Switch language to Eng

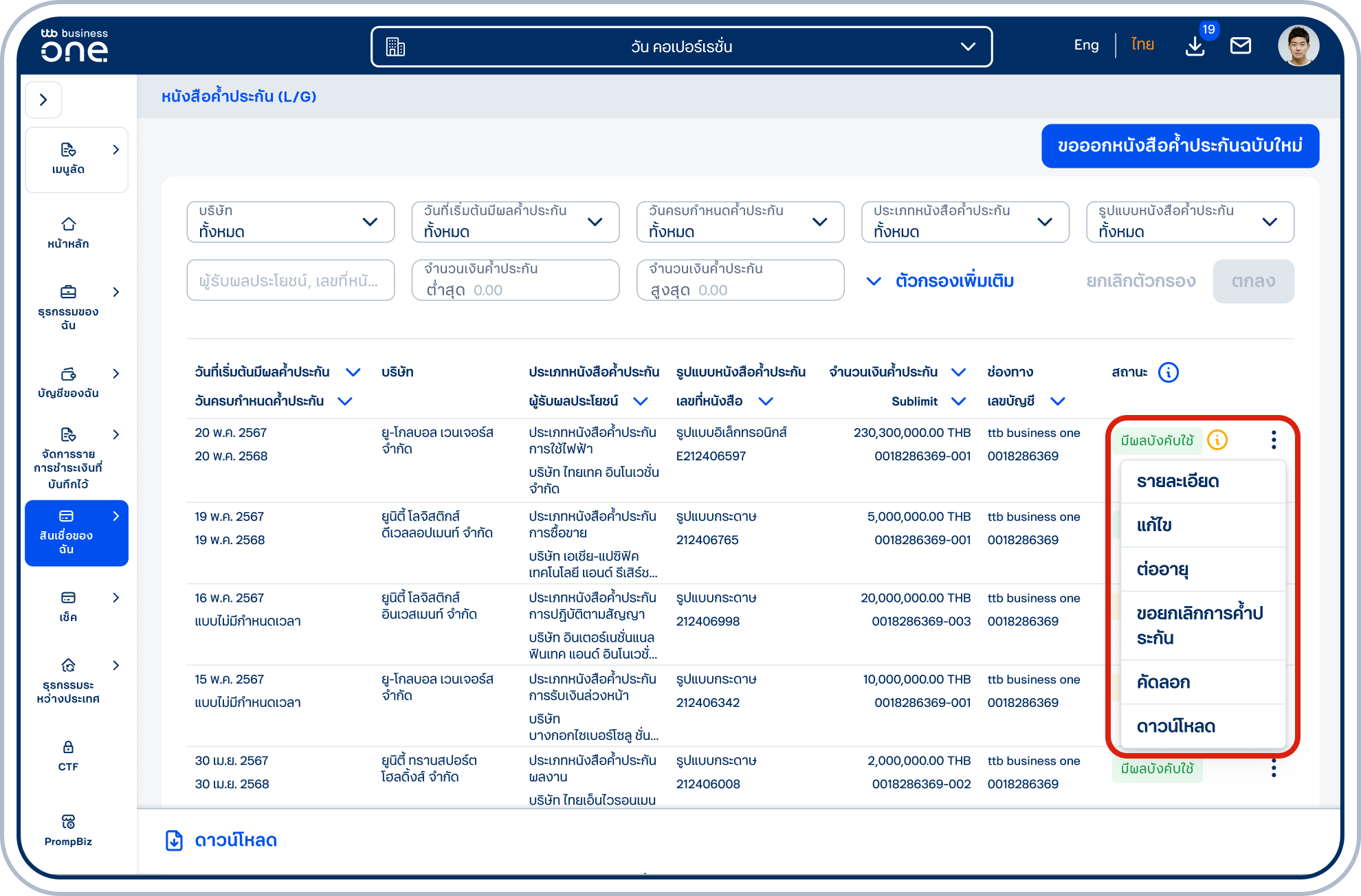pyautogui.click(x=1086, y=45)
